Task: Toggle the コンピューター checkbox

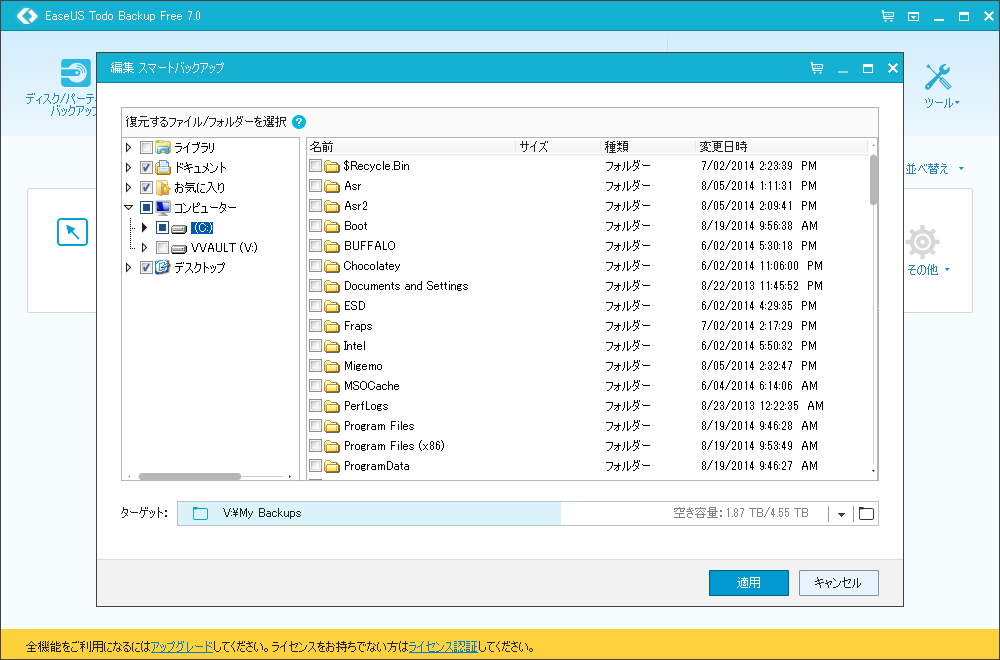Action: point(146,207)
